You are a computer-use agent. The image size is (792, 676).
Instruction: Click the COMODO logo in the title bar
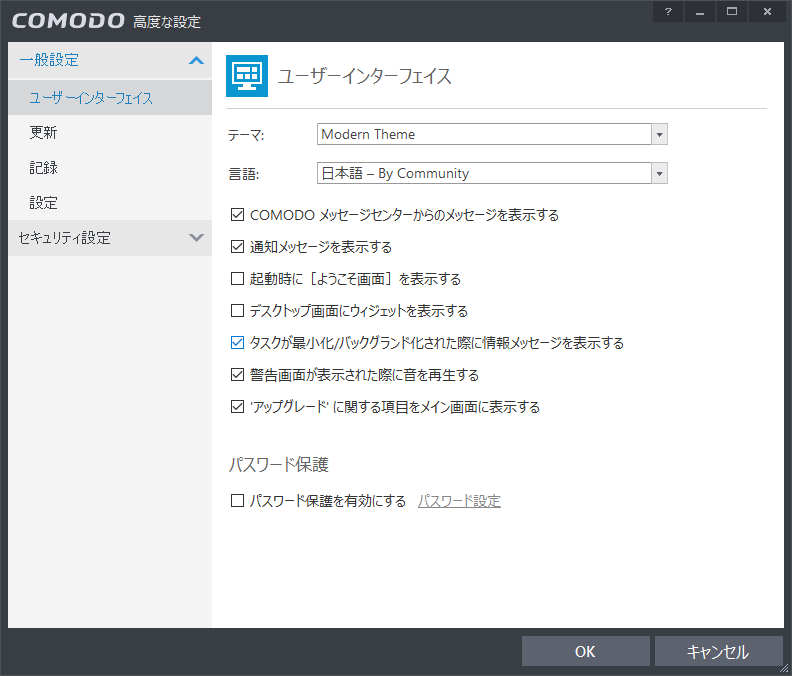coord(68,21)
